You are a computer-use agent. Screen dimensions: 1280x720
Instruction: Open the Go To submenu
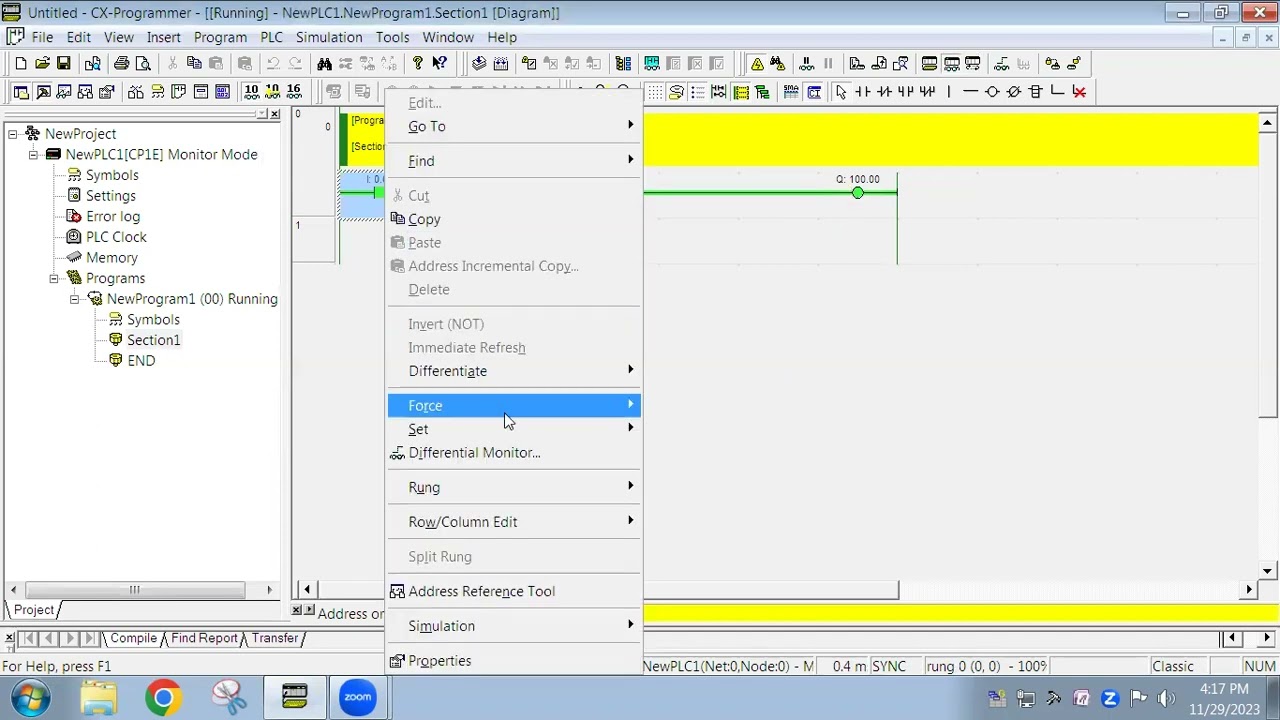click(514, 127)
